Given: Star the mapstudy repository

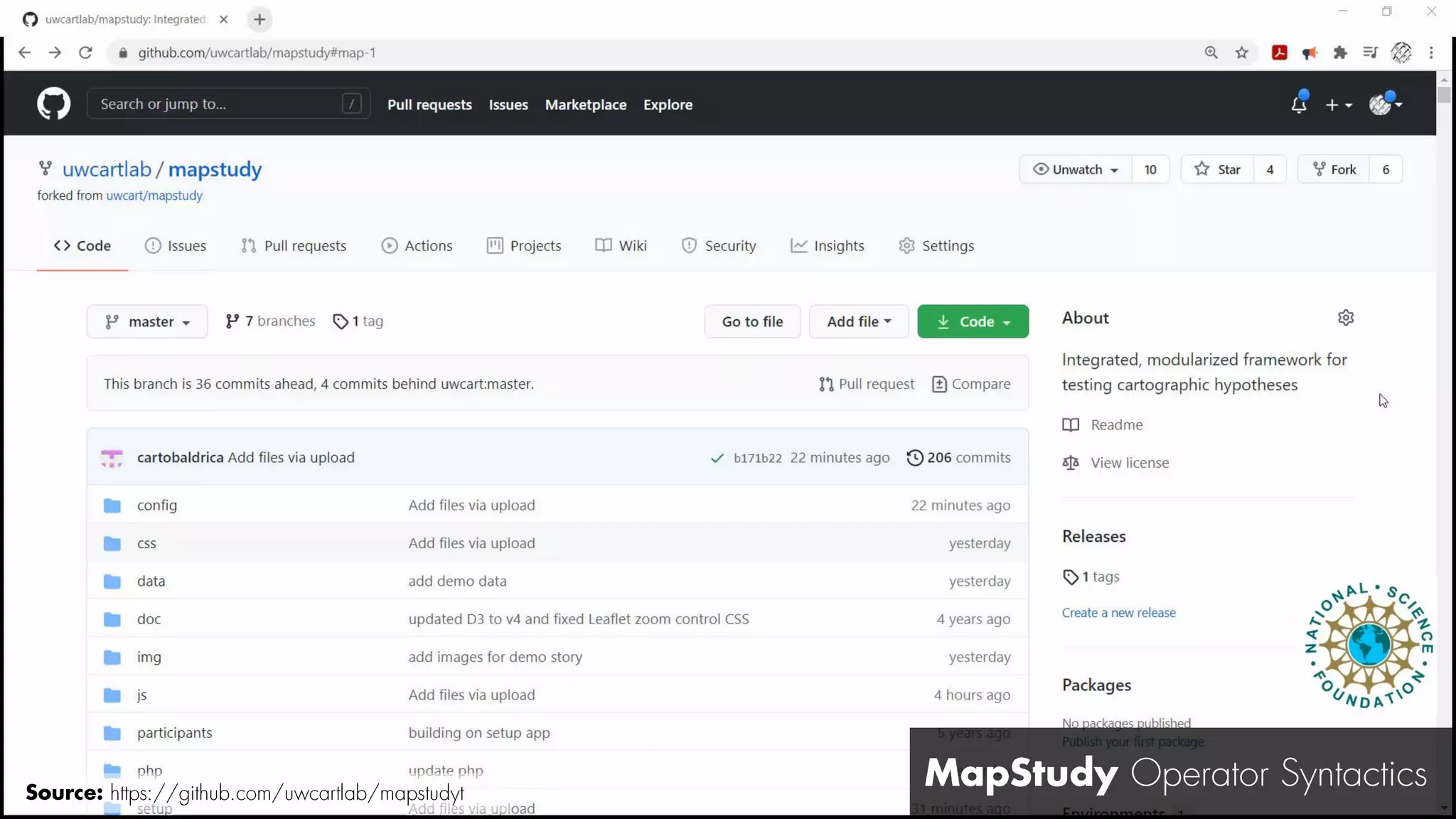Looking at the screenshot, I should pos(1217,169).
